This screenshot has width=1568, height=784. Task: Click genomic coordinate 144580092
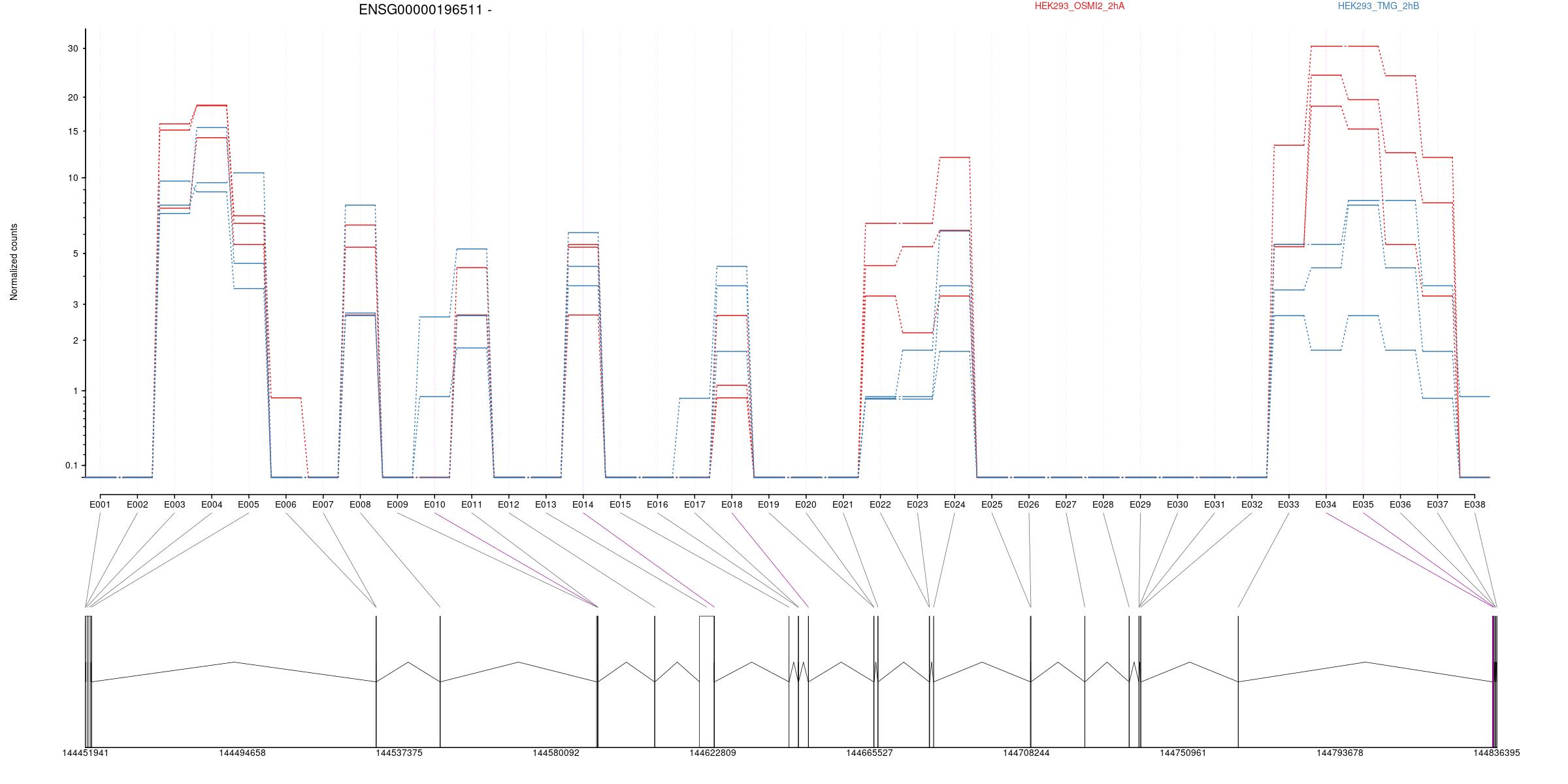click(556, 753)
